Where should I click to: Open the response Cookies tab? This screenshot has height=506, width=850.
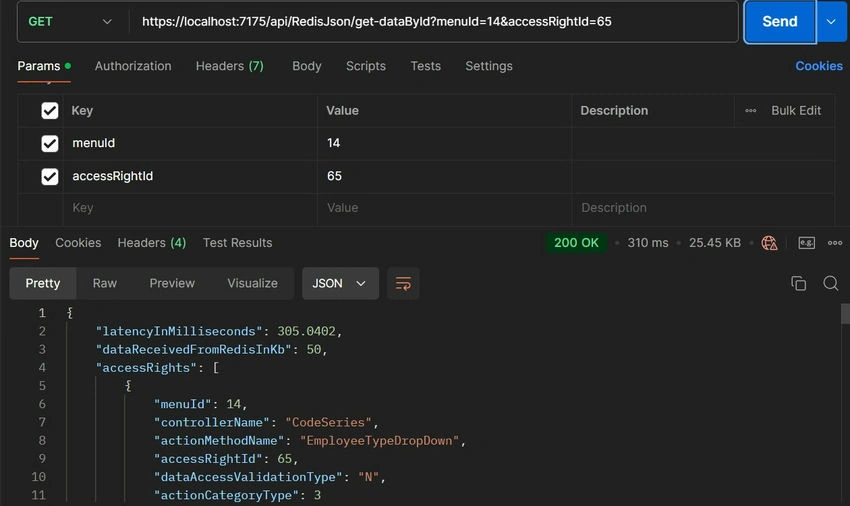click(78, 243)
